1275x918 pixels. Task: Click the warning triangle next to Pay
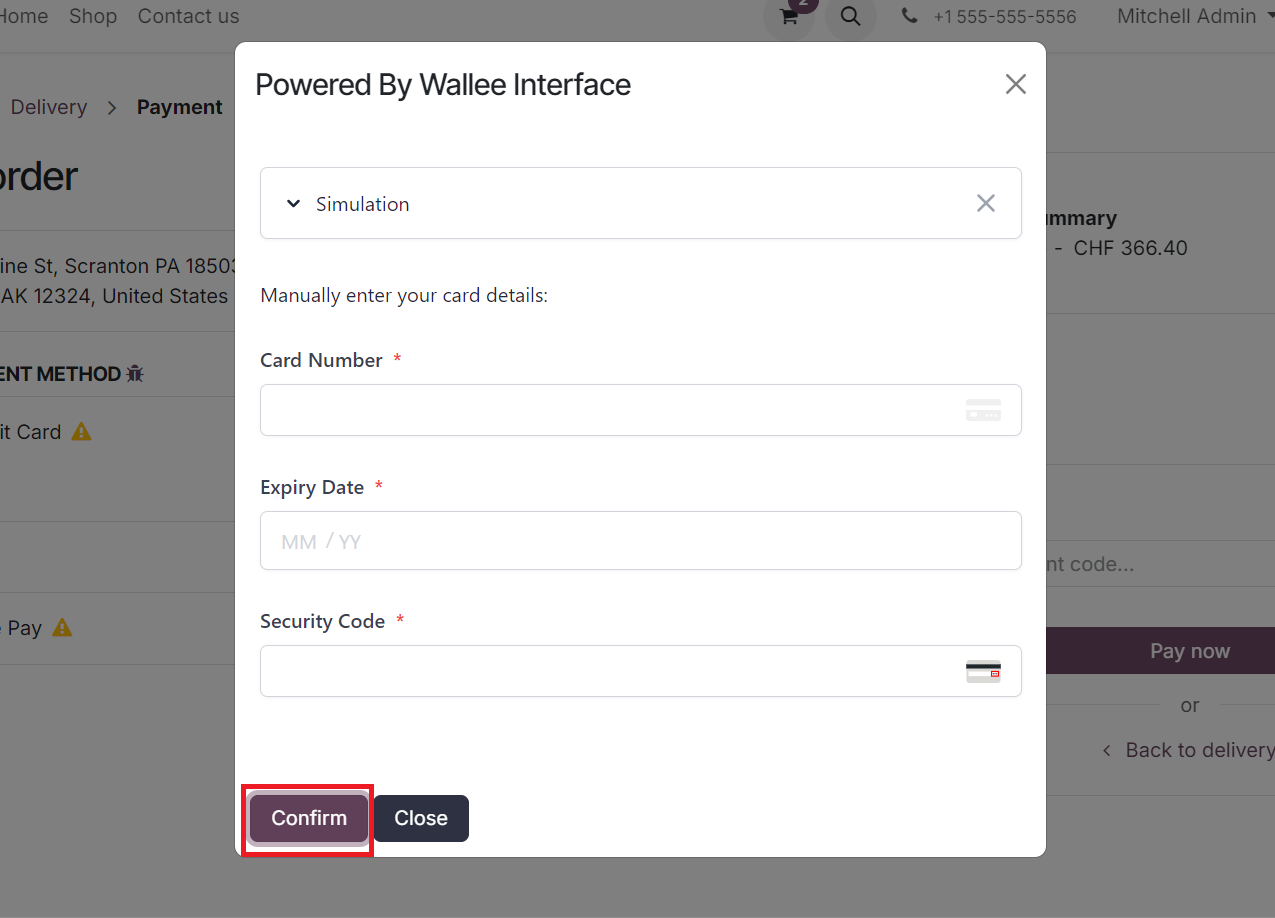pyautogui.click(x=60, y=627)
